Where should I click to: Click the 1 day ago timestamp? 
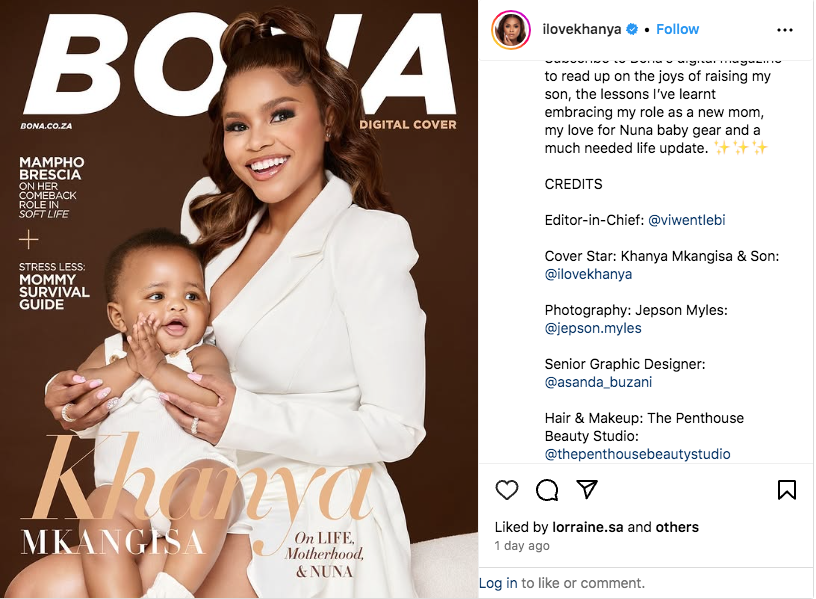click(x=522, y=546)
